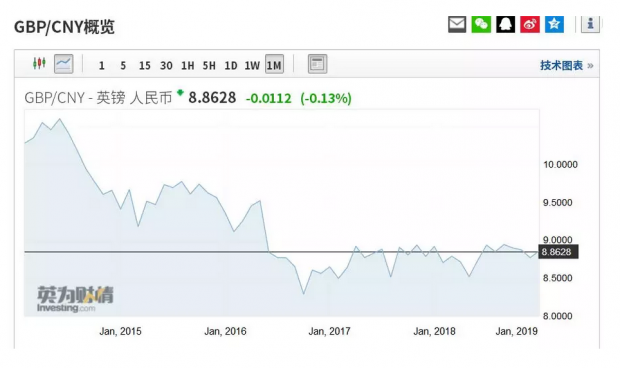The width and height of the screenshot is (620, 368).
Task: Add to Qzone with star icon
Action: click(554, 25)
